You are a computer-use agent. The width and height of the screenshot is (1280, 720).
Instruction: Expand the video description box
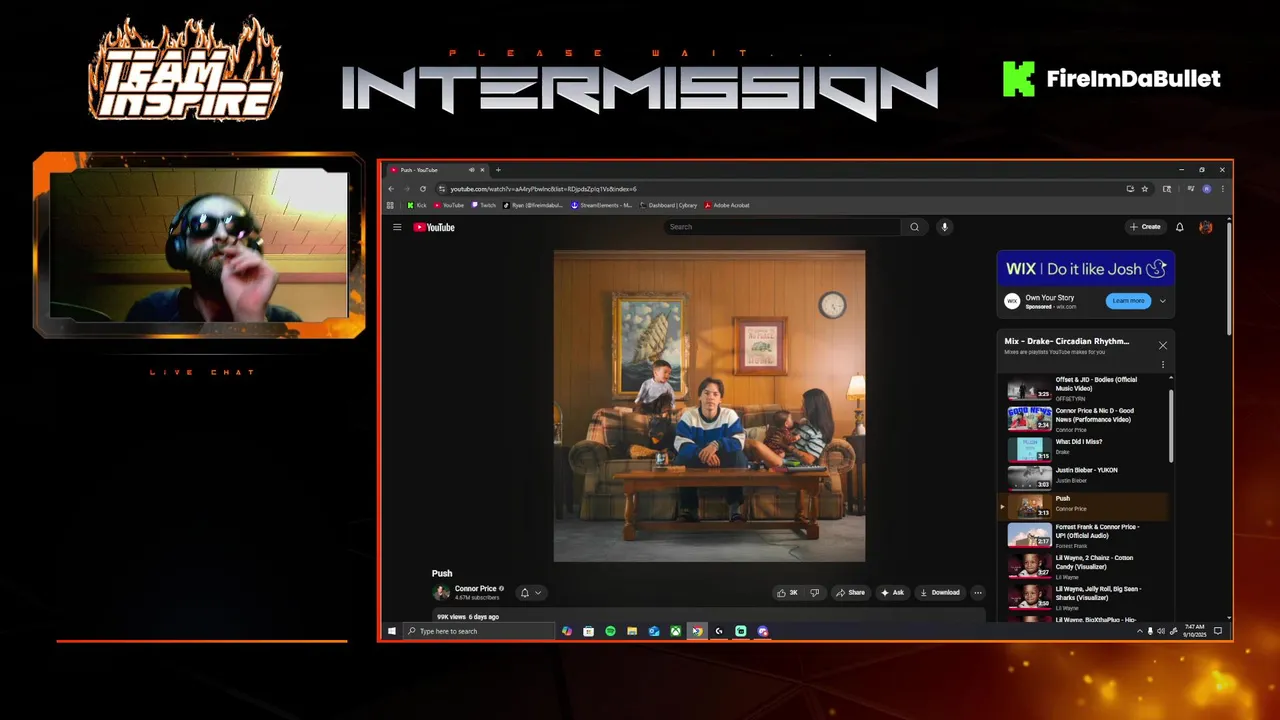coord(709,616)
